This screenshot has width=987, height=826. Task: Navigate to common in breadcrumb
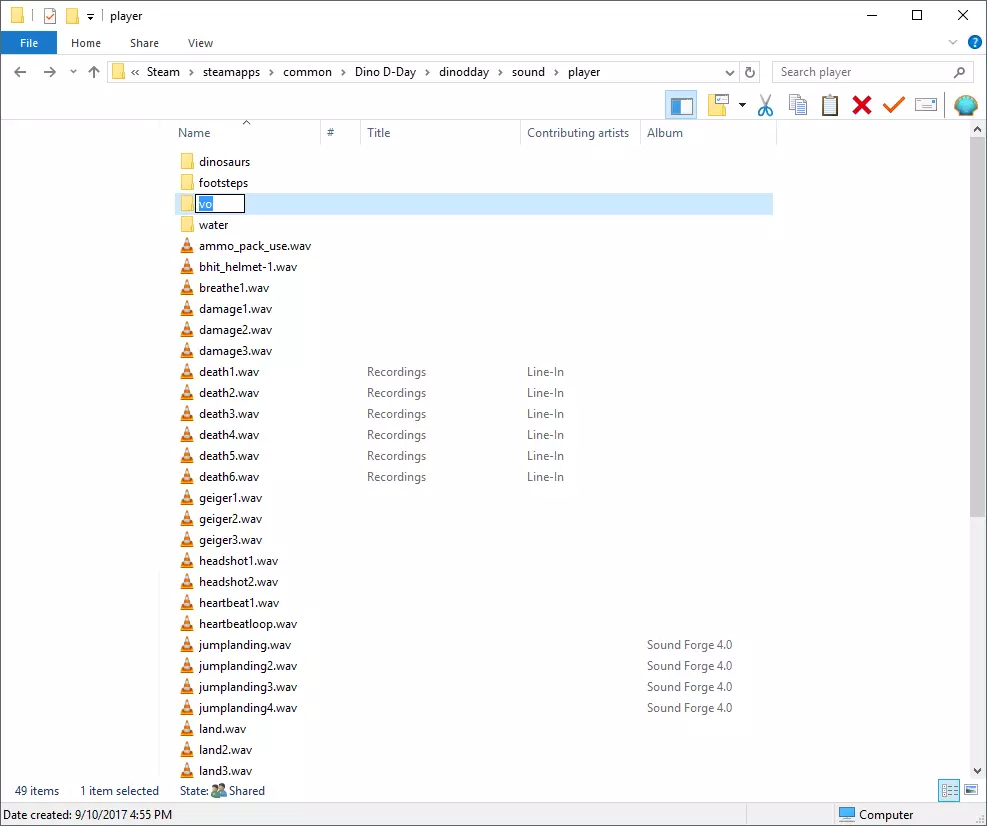(x=307, y=72)
